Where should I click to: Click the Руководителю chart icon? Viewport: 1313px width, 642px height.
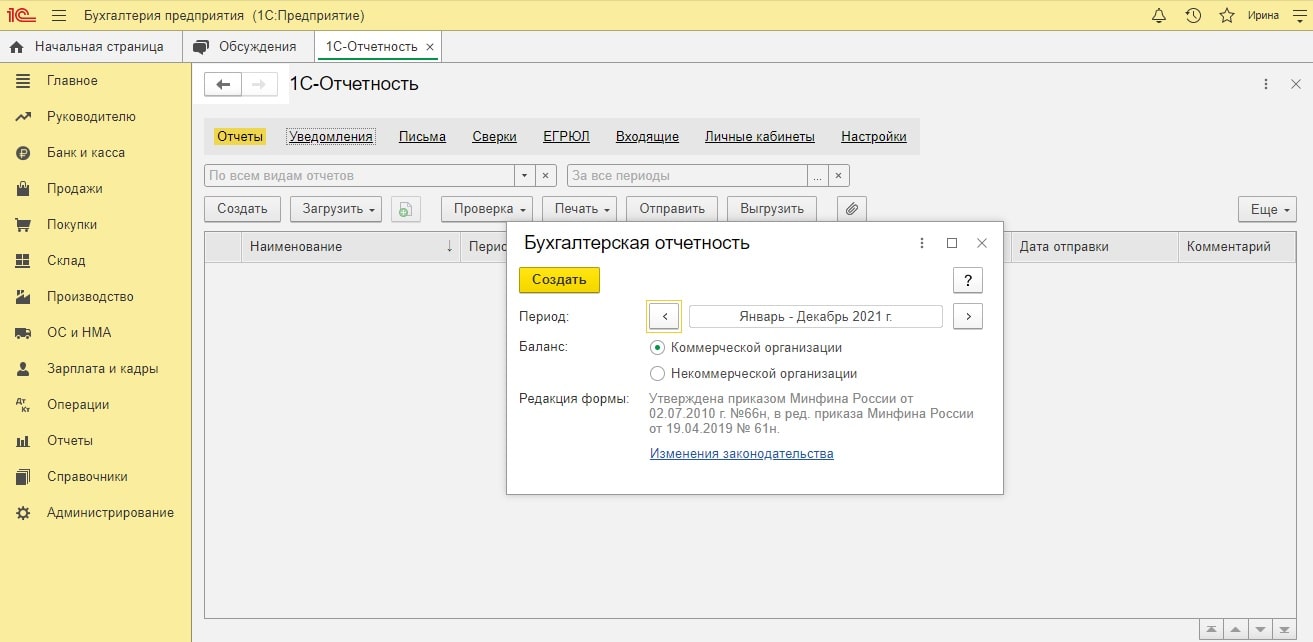click(24, 117)
